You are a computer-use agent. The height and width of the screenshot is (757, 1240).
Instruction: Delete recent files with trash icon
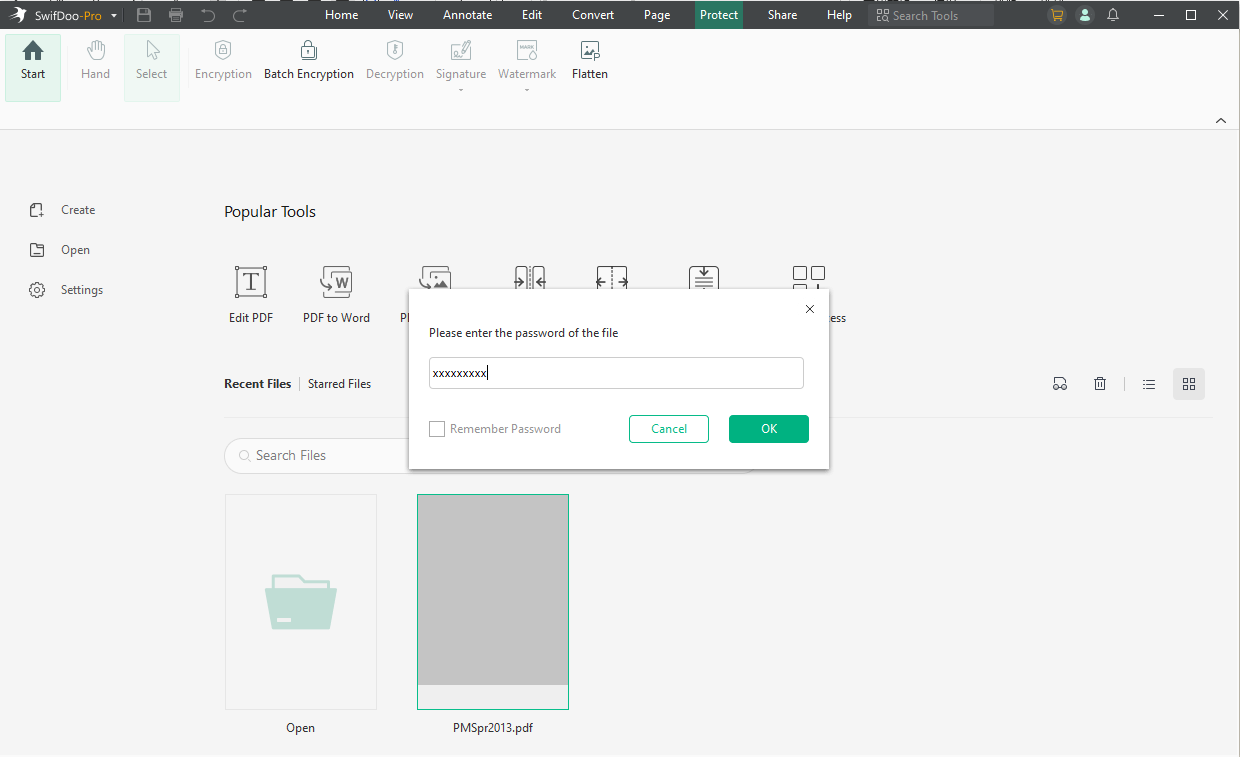click(x=1100, y=384)
